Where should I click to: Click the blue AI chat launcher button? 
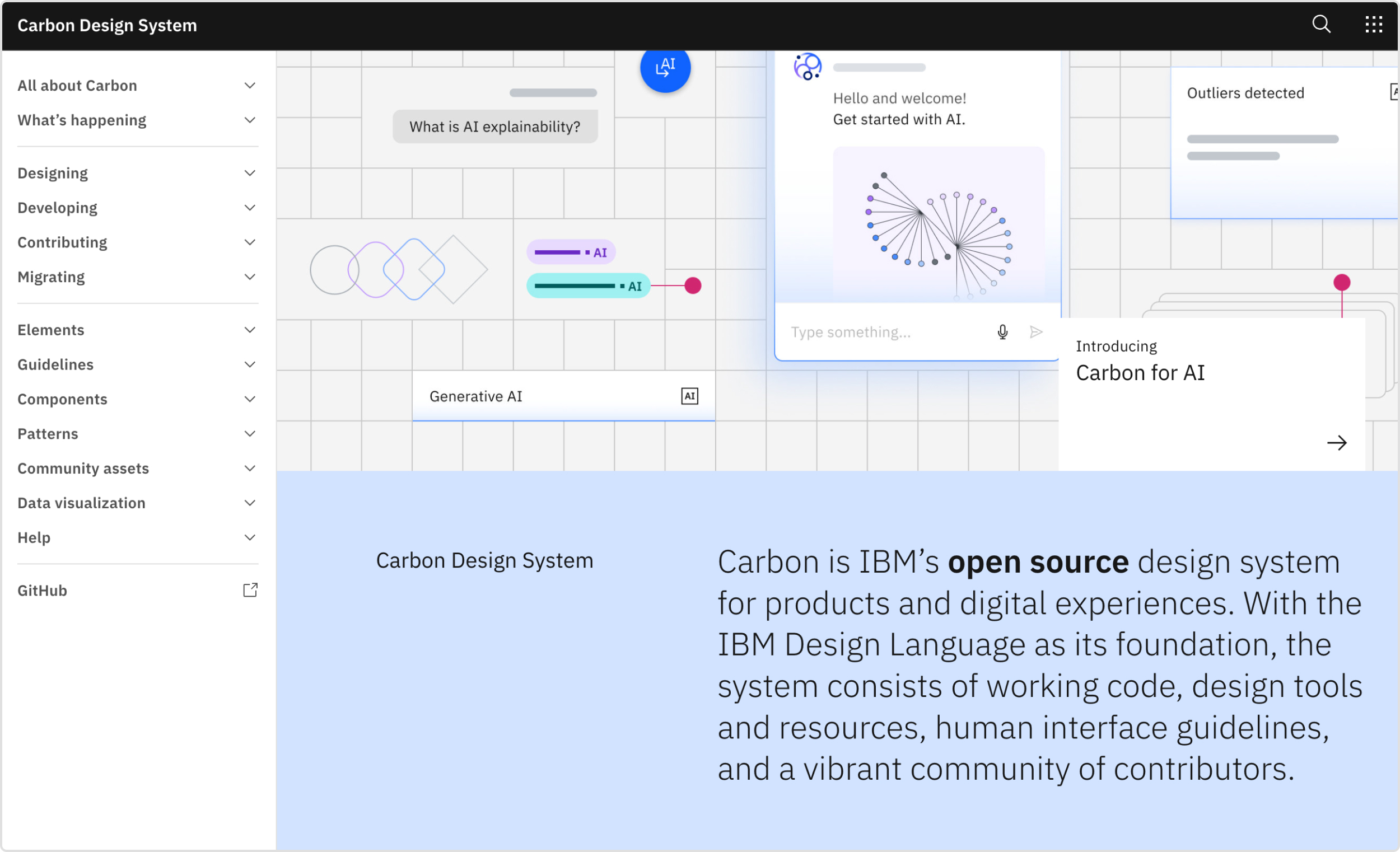tap(665, 68)
